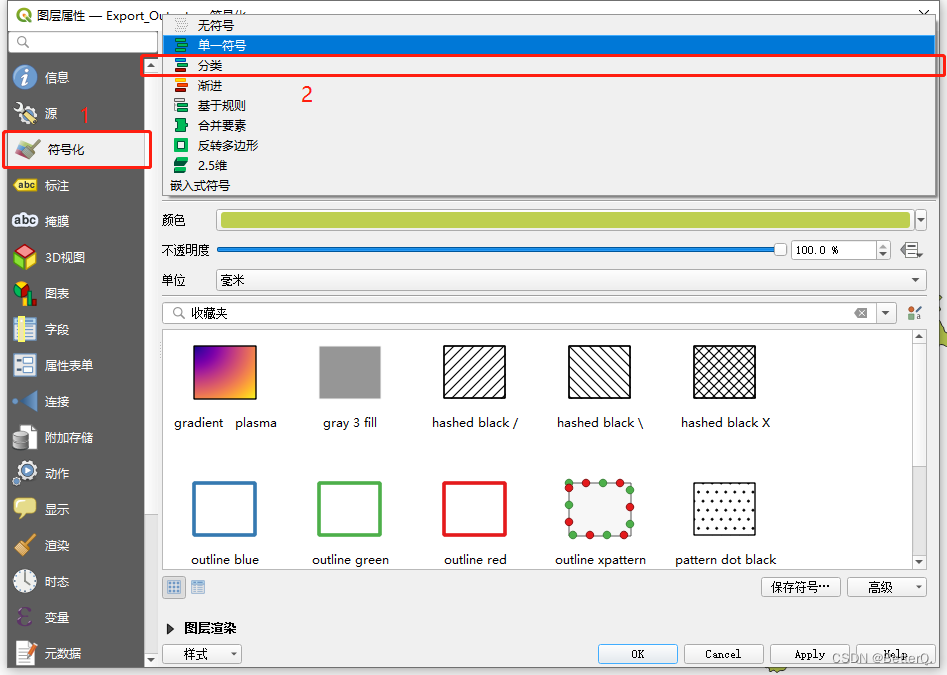Open the 显示 (Display) page

[x=75, y=510]
